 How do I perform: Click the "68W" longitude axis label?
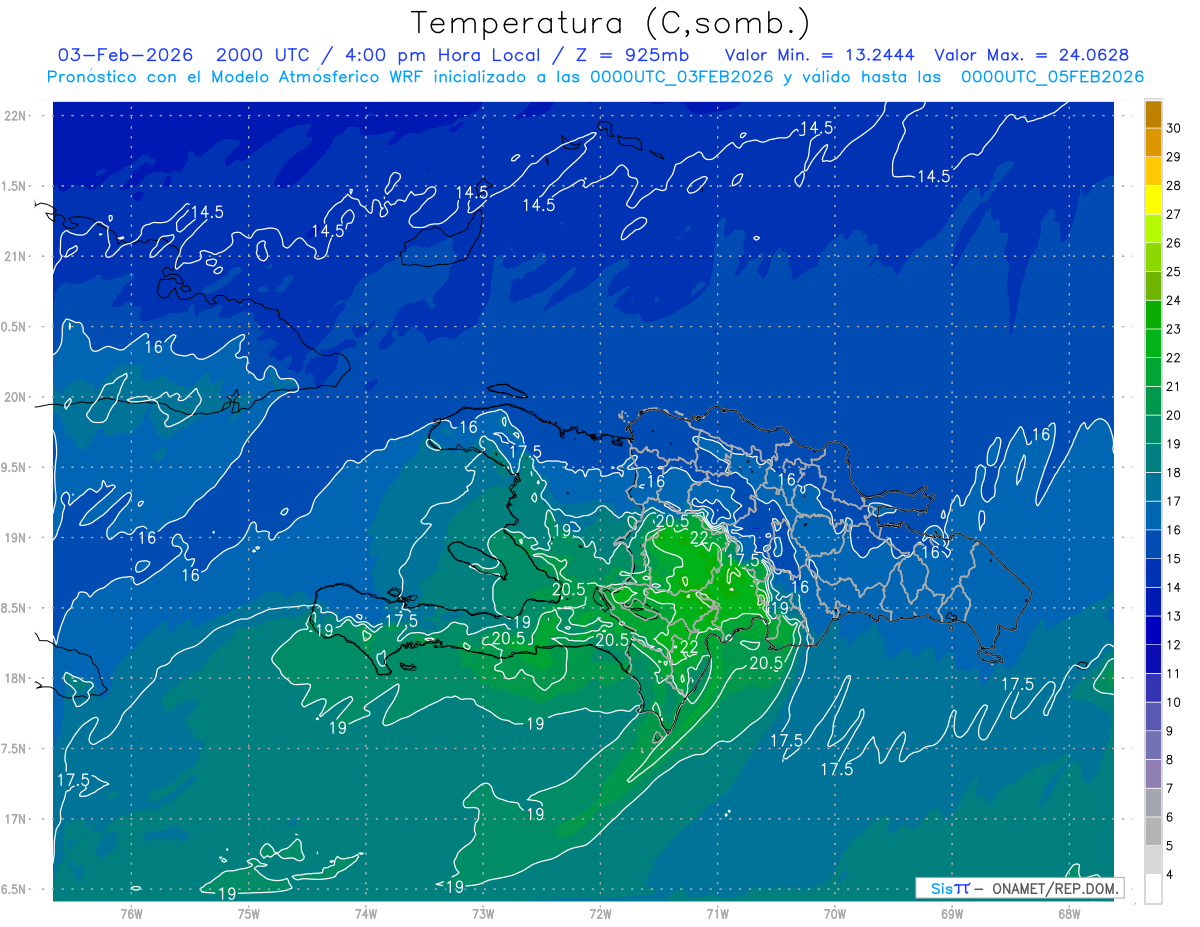tap(1069, 914)
